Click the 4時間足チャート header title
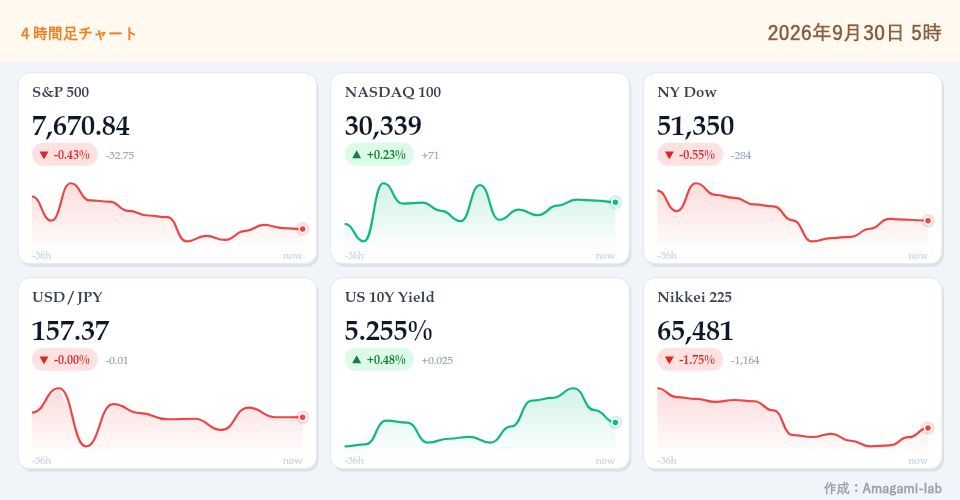The width and height of the screenshot is (960, 500). 78,33
